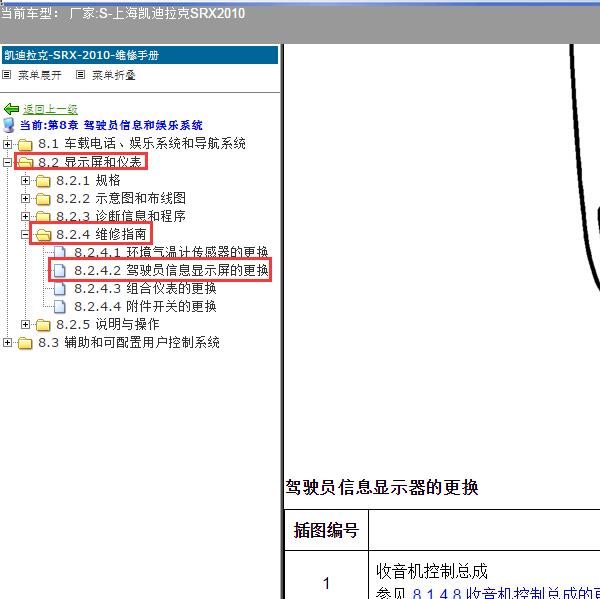Click 当前车型 上海凯迪拉克SRX2010 header text
Screen dimensions: 600x599
coord(122,14)
